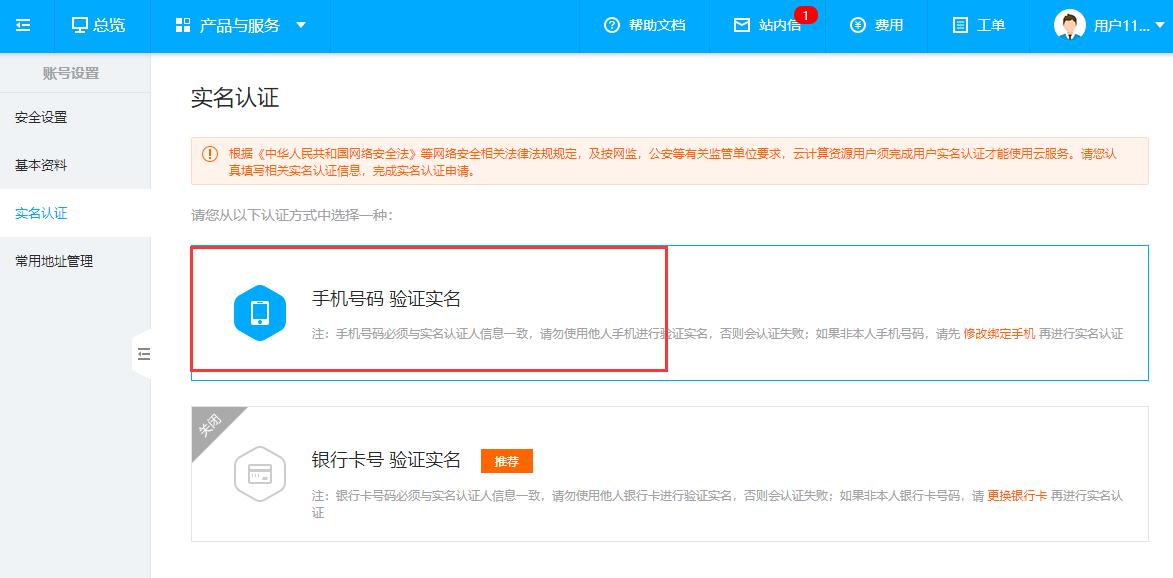Viewport: 1173px width, 578px height.
Task: Open the 工单 tickets page
Action: (x=979, y=26)
